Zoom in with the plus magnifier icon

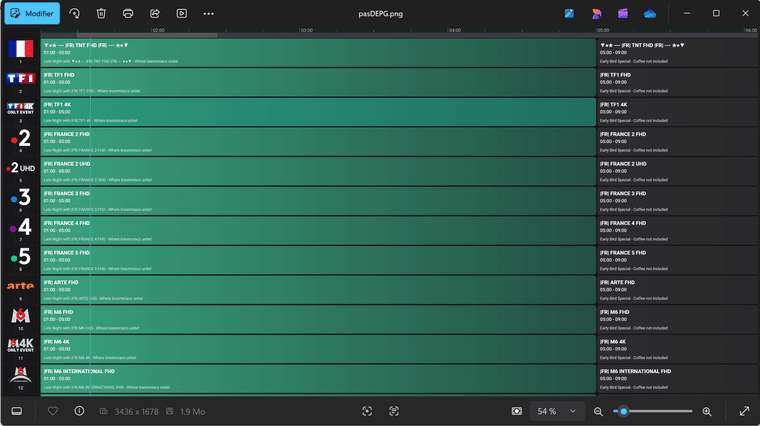pos(707,411)
